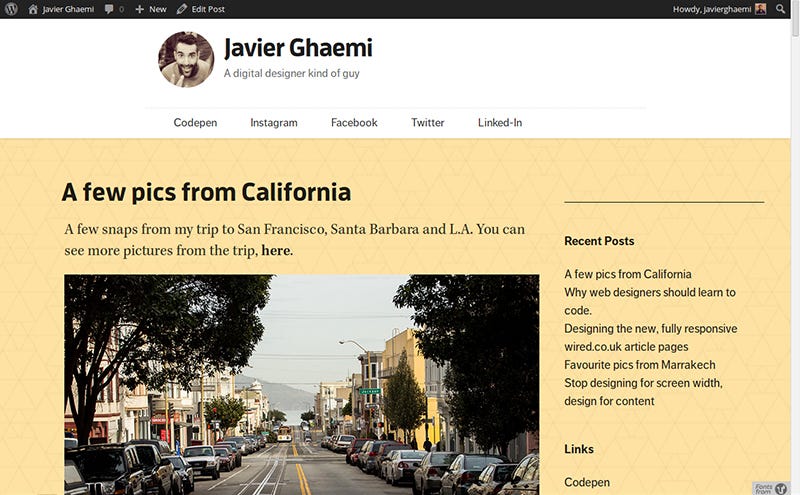This screenshot has width=800, height=495.
Task: Open the Linked-In navigation link
Action: coord(500,122)
